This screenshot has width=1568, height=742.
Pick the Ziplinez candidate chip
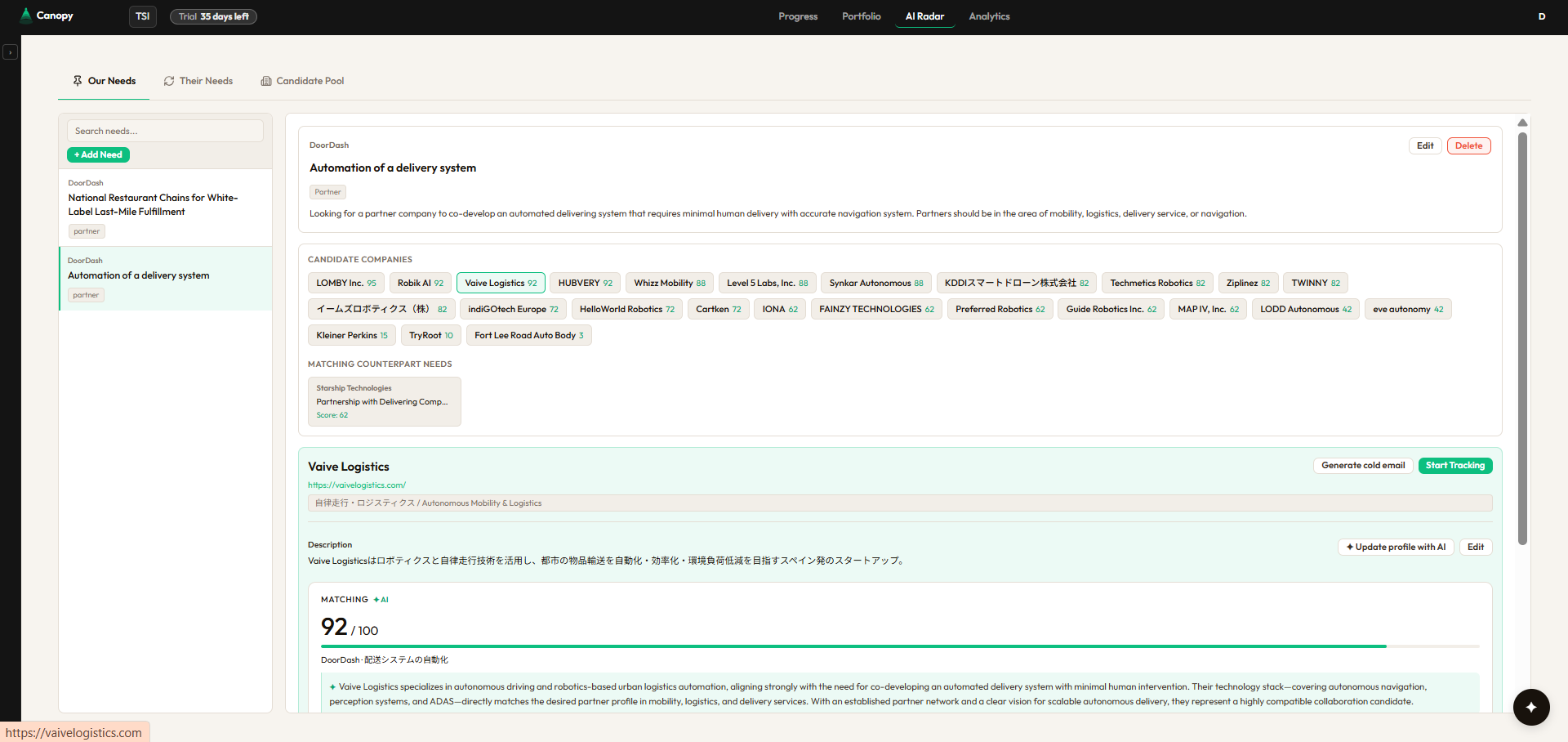(1248, 283)
